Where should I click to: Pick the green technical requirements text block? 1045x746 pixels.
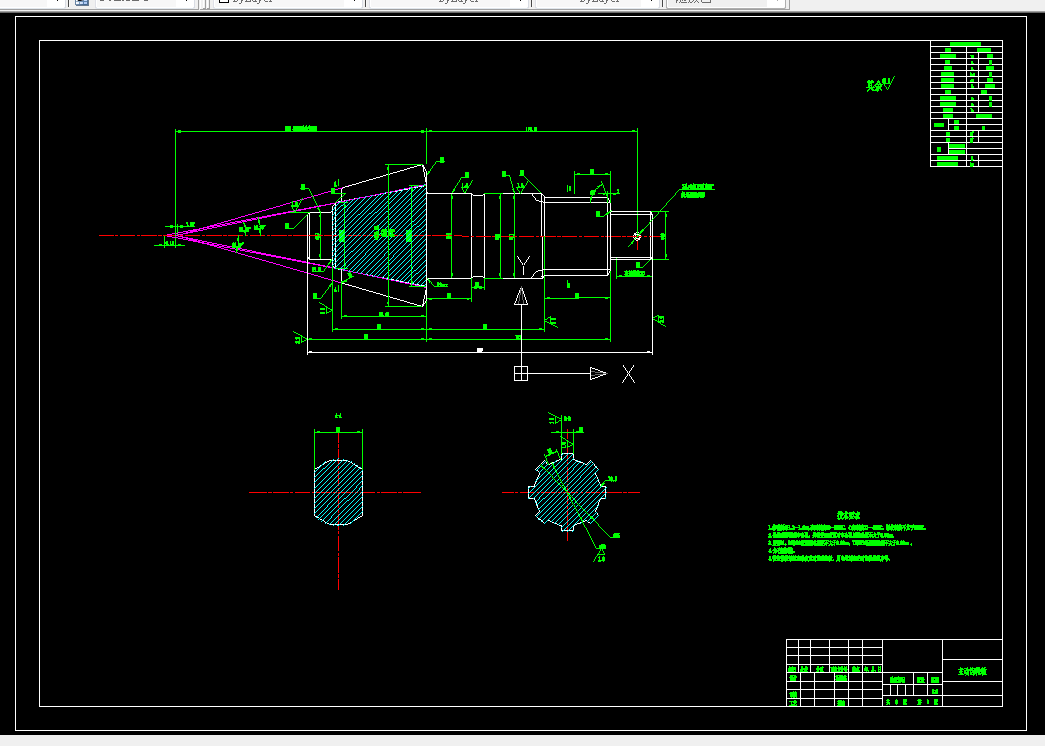846,538
